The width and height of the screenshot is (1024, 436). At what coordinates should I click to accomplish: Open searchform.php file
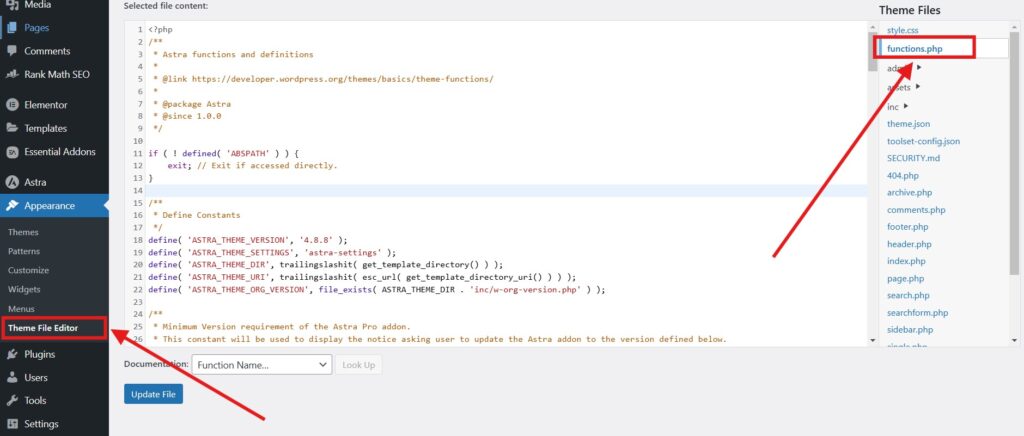click(x=918, y=313)
